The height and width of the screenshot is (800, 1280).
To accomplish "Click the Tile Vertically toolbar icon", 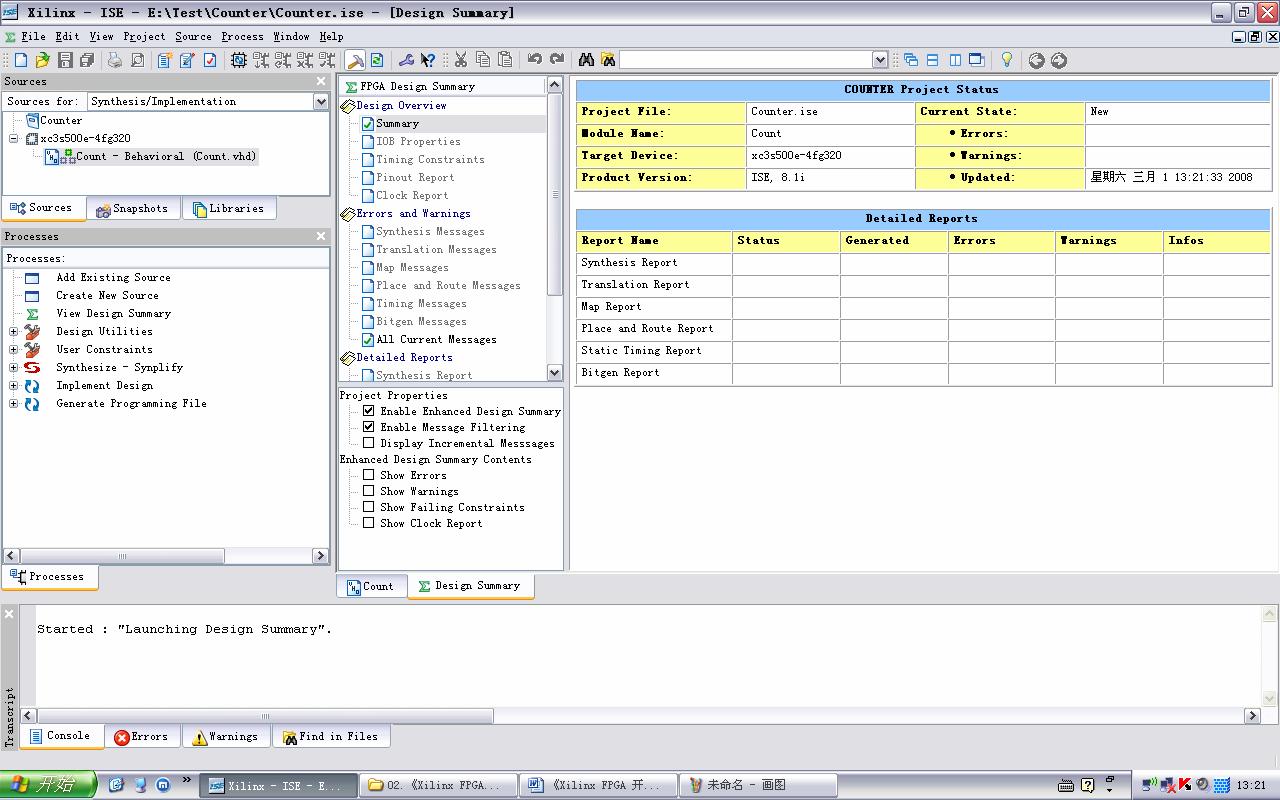I will click(955, 60).
